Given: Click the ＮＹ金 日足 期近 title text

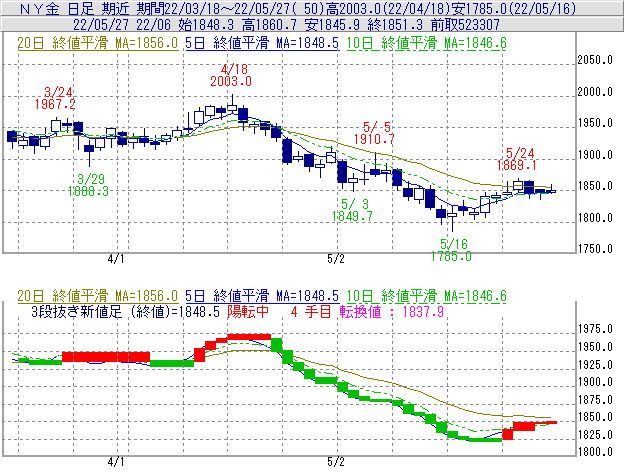Looking at the screenshot, I should [x=75, y=9].
